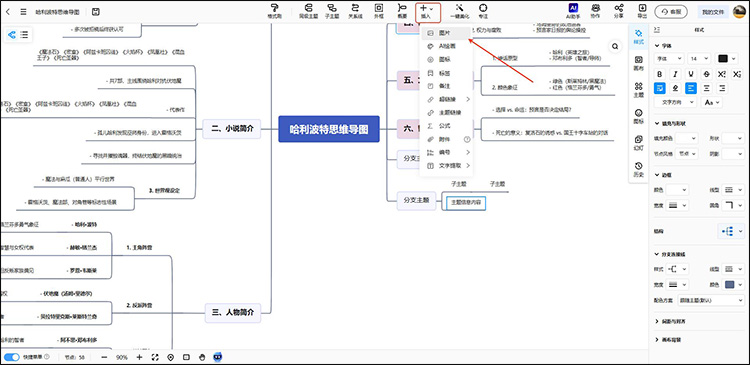Choose 图片 from the insert menu
The width and height of the screenshot is (750, 365).
pyautogui.click(x=446, y=33)
